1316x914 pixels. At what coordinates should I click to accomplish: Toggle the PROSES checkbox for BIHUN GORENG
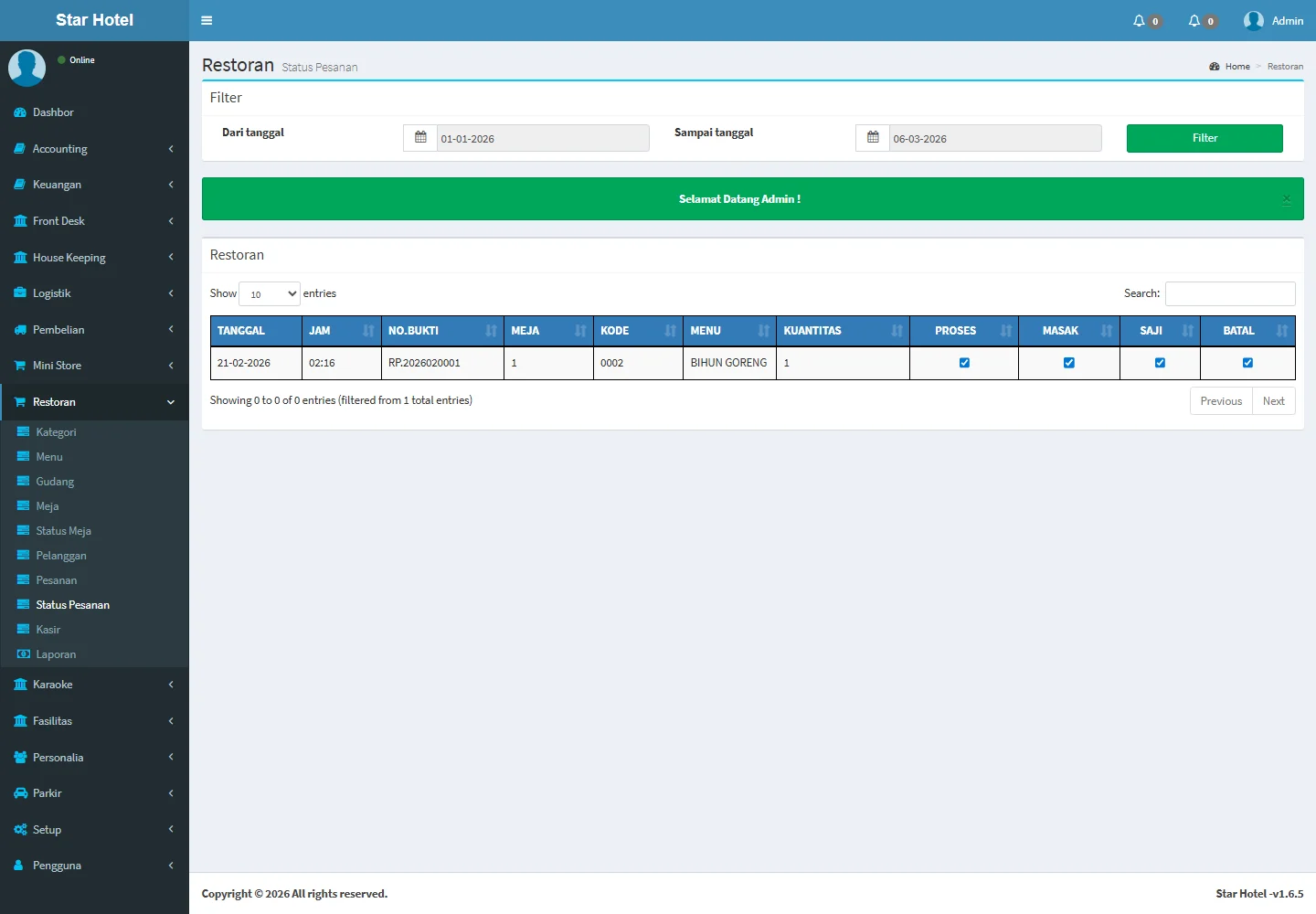pyautogui.click(x=964, y=363)
